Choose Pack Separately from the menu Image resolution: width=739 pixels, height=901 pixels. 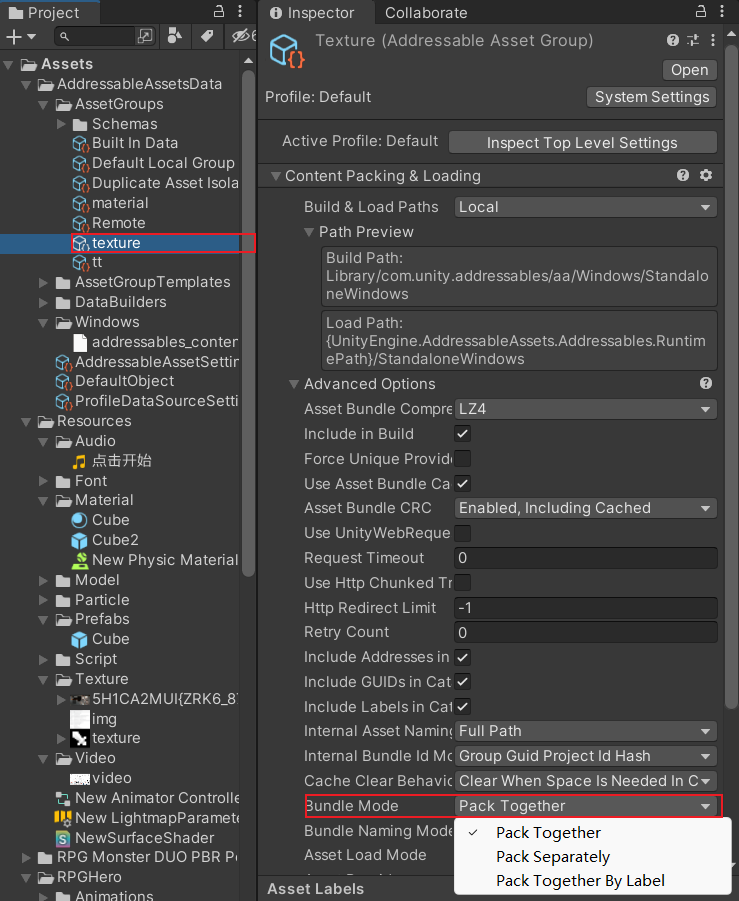click(552, 857)
